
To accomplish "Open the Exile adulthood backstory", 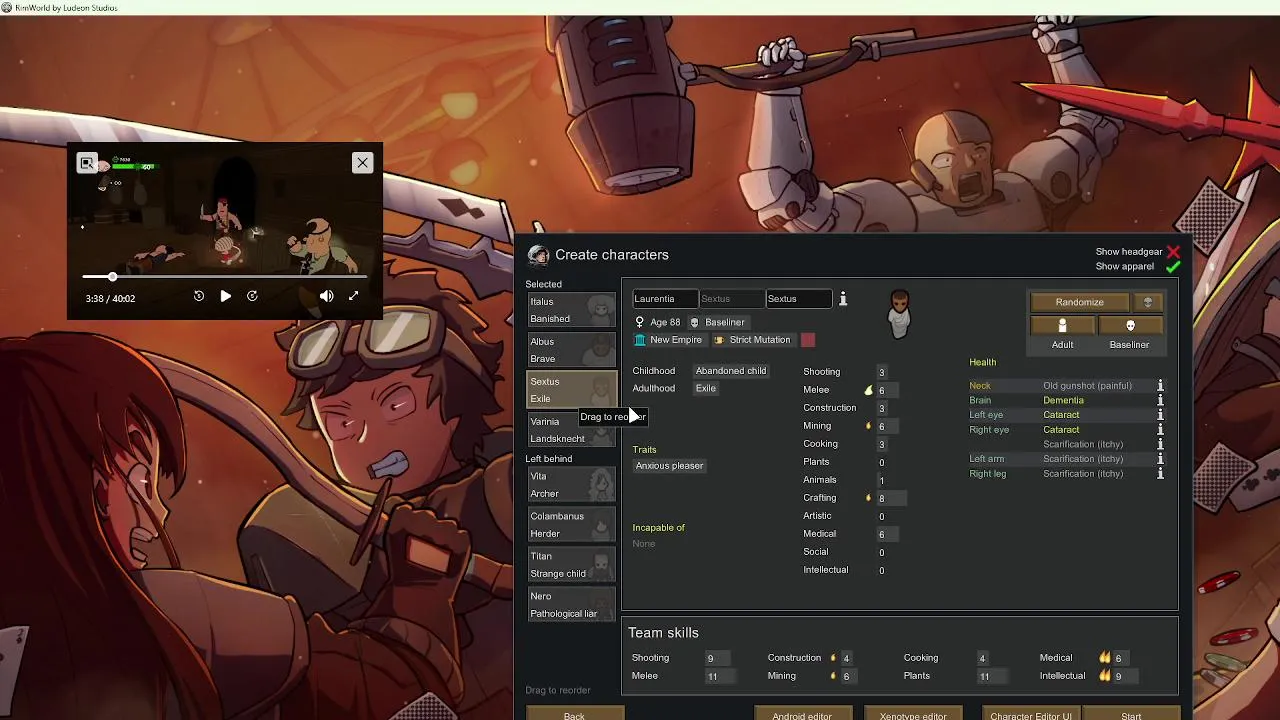I will (706, 388).
